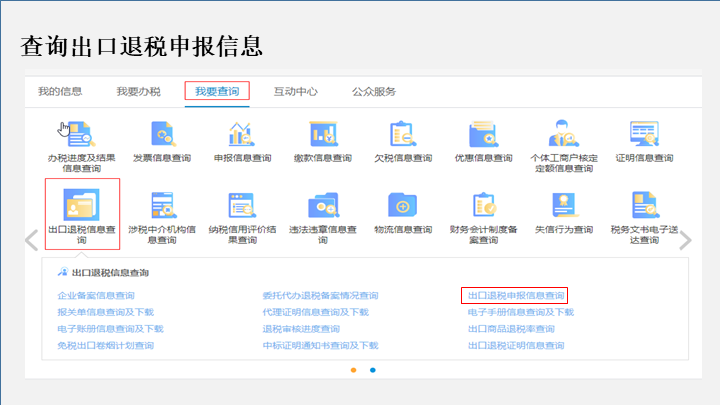Open 欠税信息查询 clipboard icon

(x=403, y=134)
